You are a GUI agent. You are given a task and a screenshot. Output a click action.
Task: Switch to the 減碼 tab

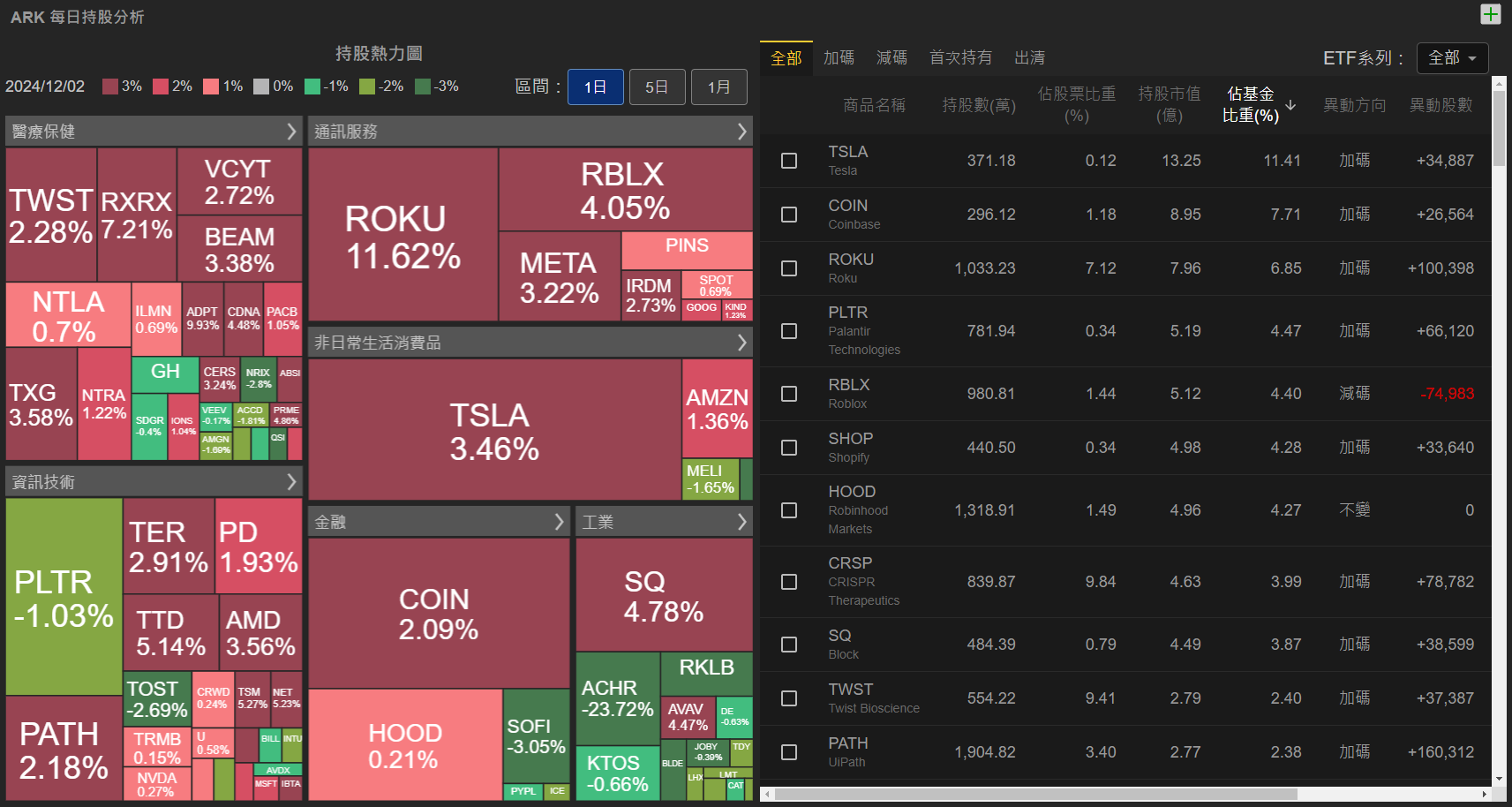tap(891, 57)
